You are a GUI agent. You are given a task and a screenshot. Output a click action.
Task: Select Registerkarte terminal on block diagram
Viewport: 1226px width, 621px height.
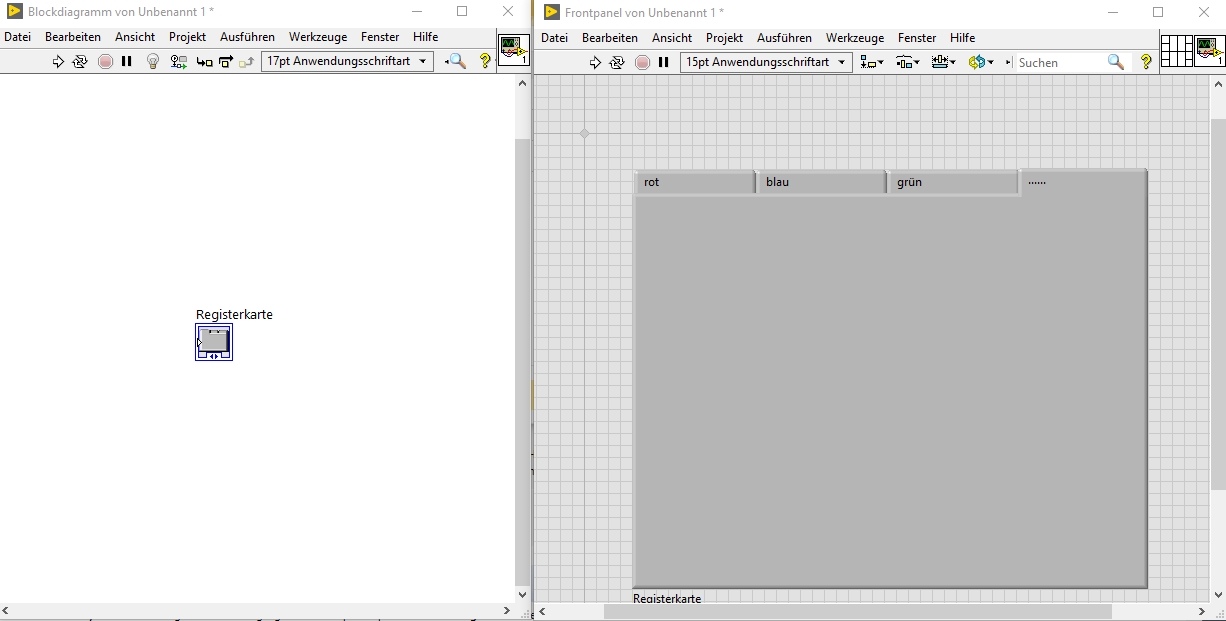(214, 342)
